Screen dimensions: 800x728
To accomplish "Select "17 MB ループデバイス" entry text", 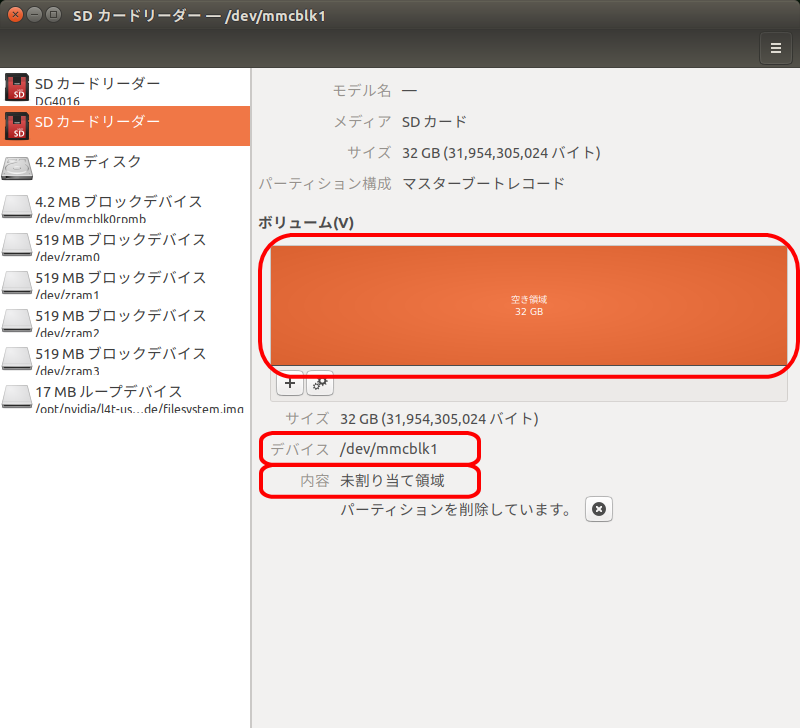I will tap(109, 392).
